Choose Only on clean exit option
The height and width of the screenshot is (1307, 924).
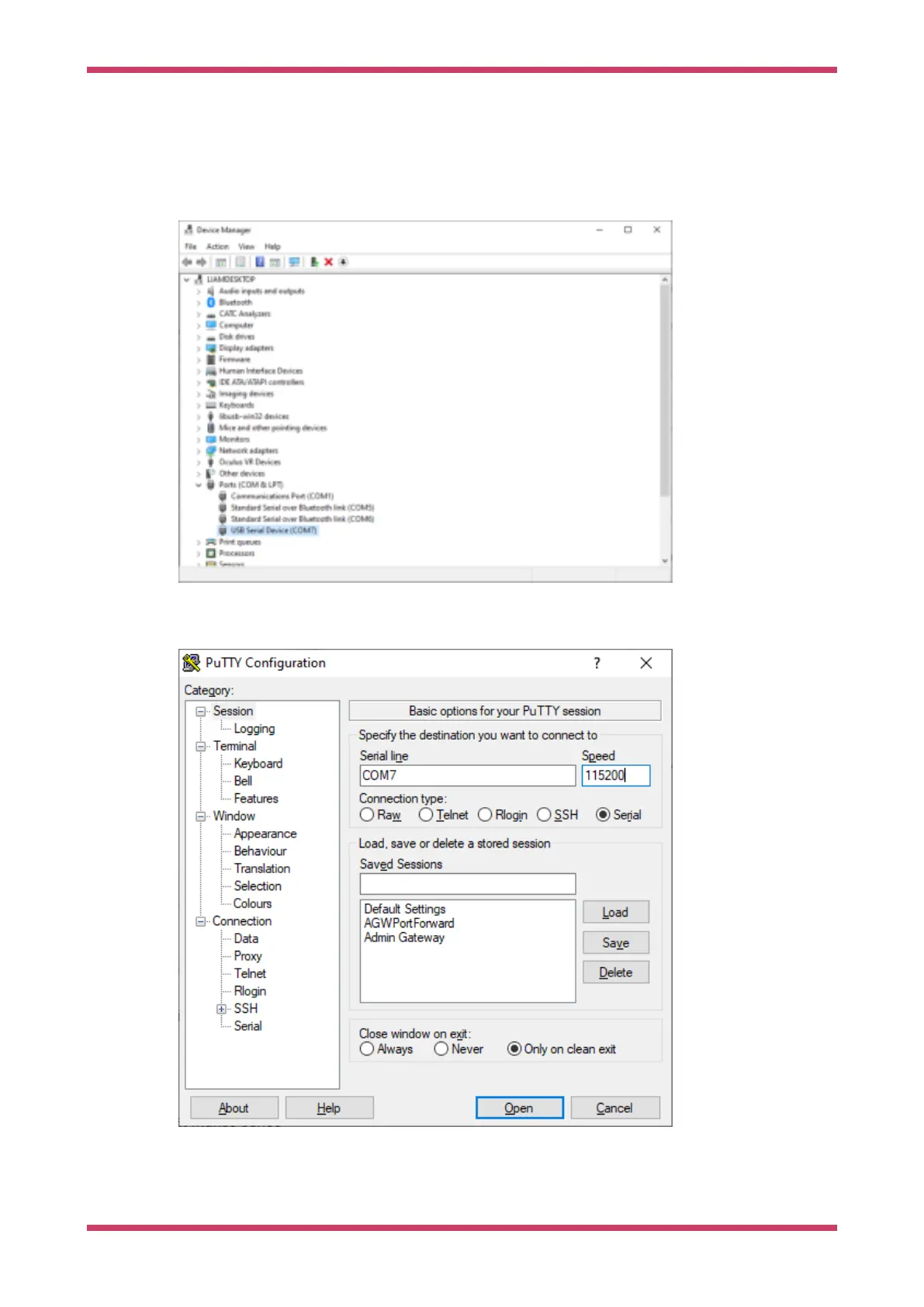tap(514, 1049)
